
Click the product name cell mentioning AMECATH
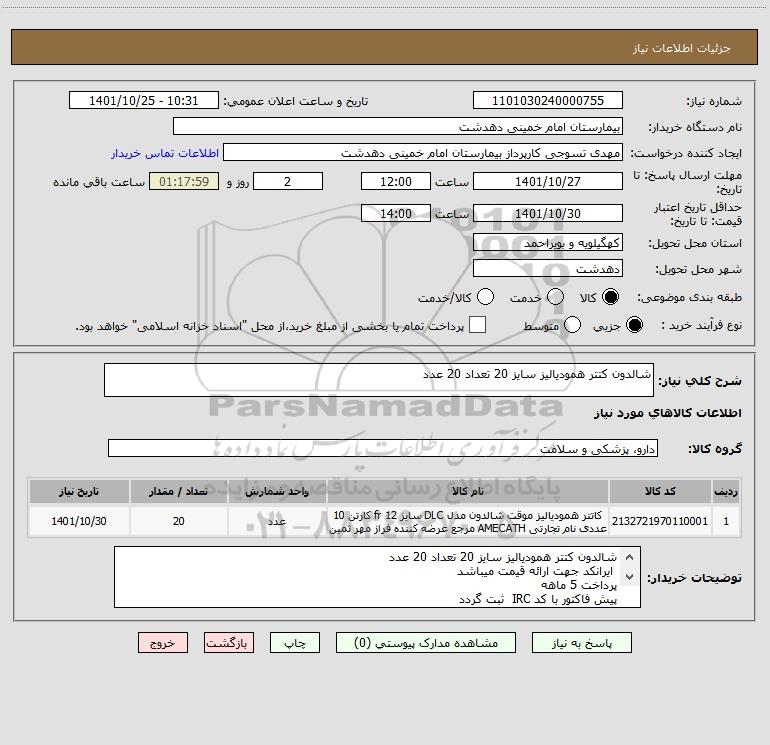coord(468,521)
